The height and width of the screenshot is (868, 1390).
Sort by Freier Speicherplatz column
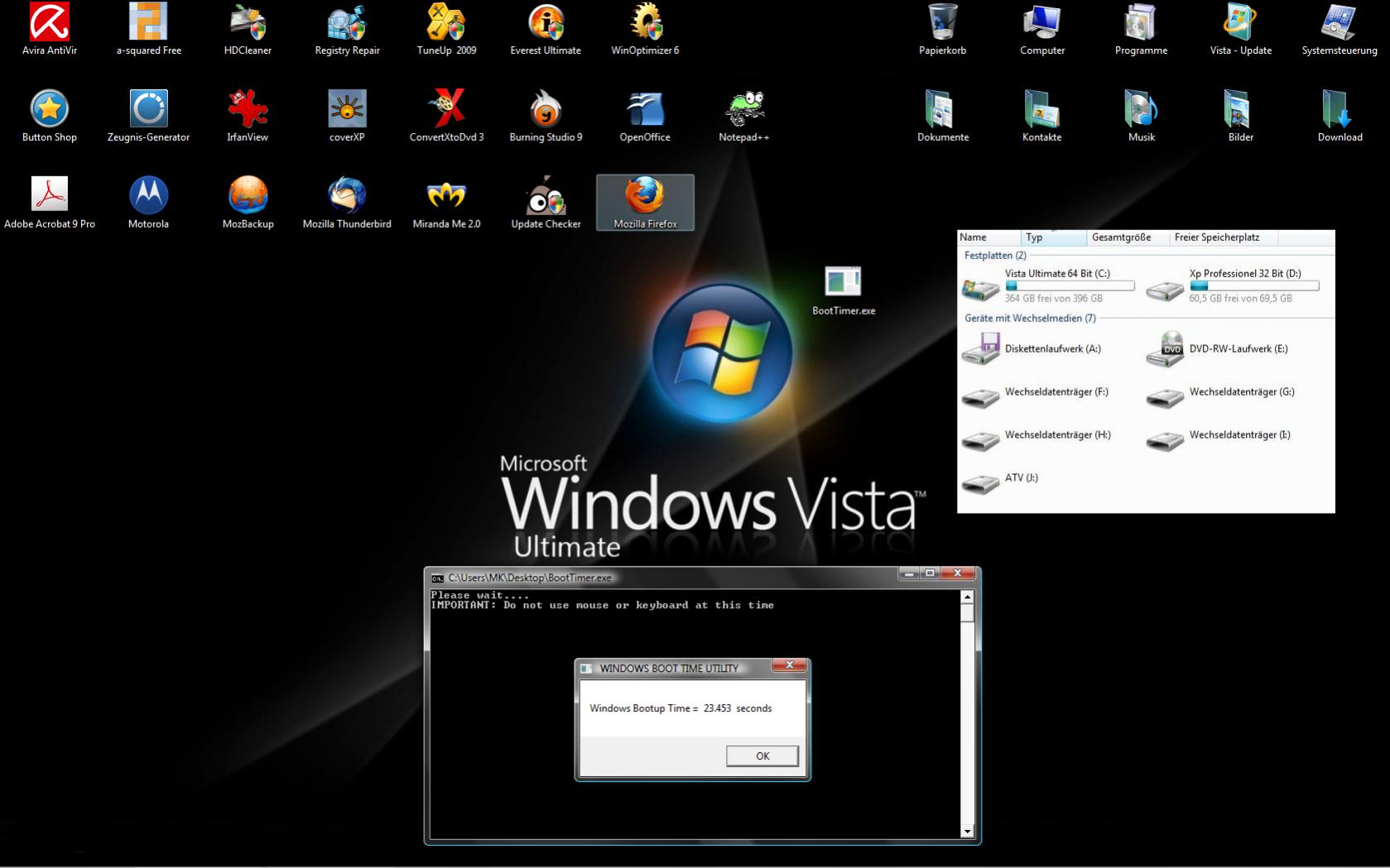[1224, 237]
